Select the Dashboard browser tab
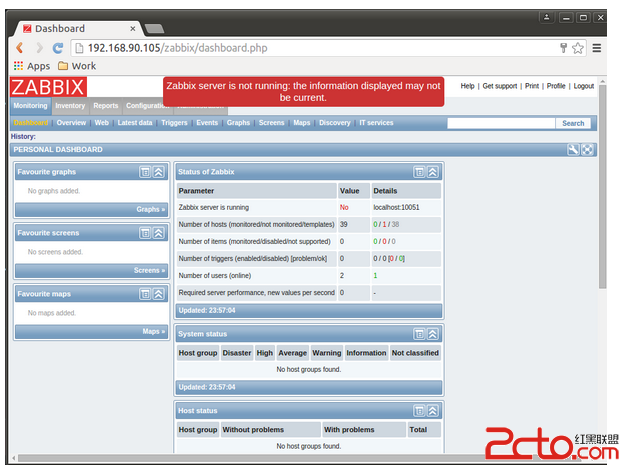 pyautogui.click(x=75, y=29)
